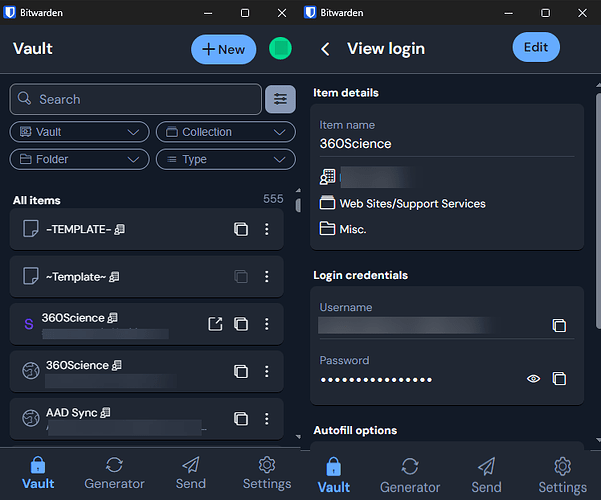This screenshot has width=601, height=500.
Task: Click the New item button
Action: click(223, 49)
